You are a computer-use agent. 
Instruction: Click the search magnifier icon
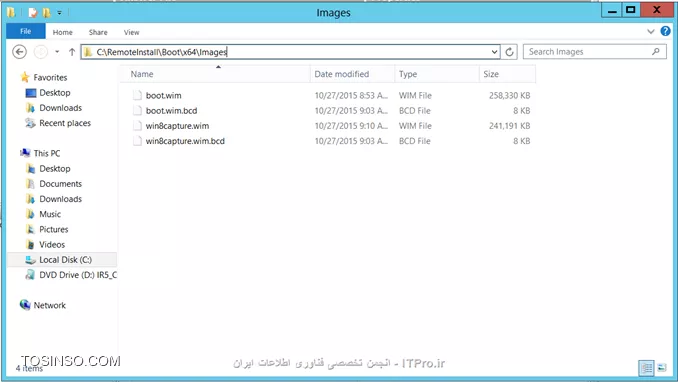tap(656, 51)
